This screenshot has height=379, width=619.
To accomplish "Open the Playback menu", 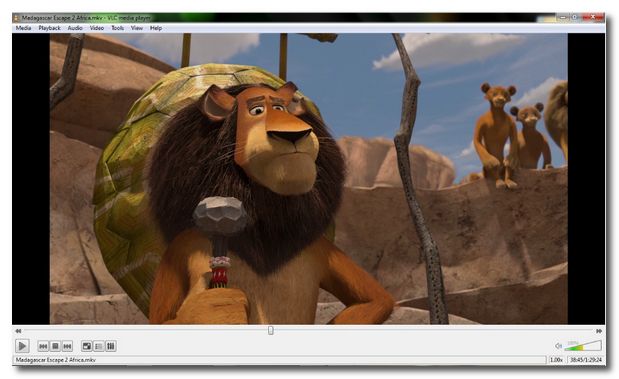I will click(x=49, y=28).
